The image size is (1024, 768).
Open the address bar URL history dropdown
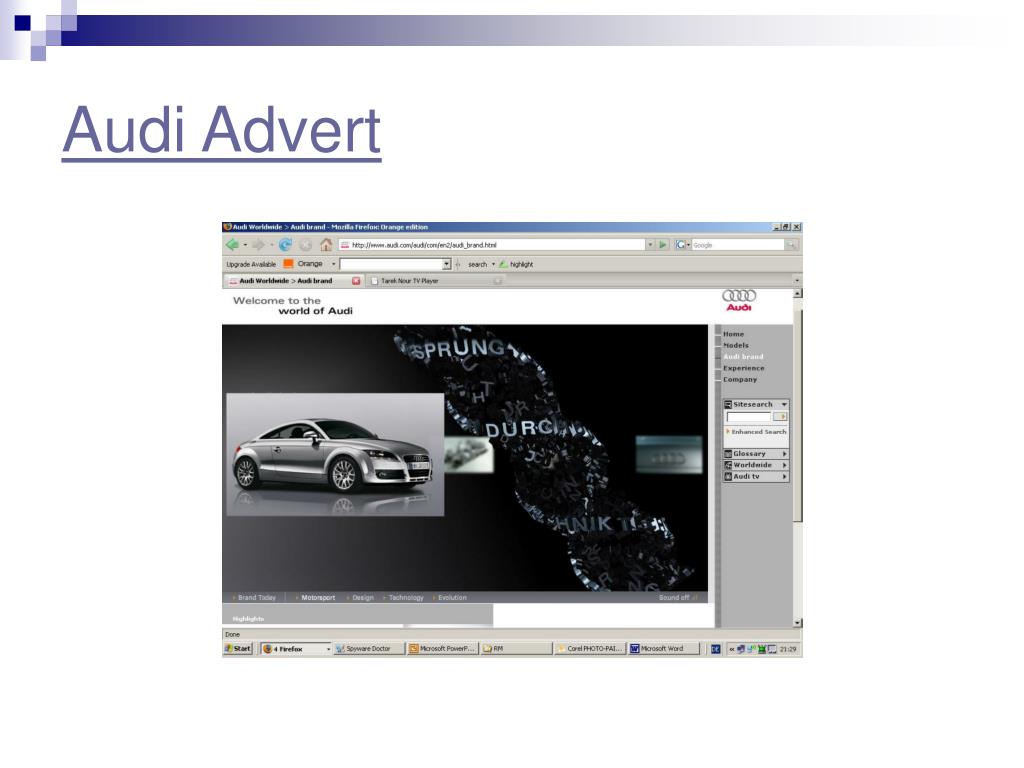[x=650, y=245]
